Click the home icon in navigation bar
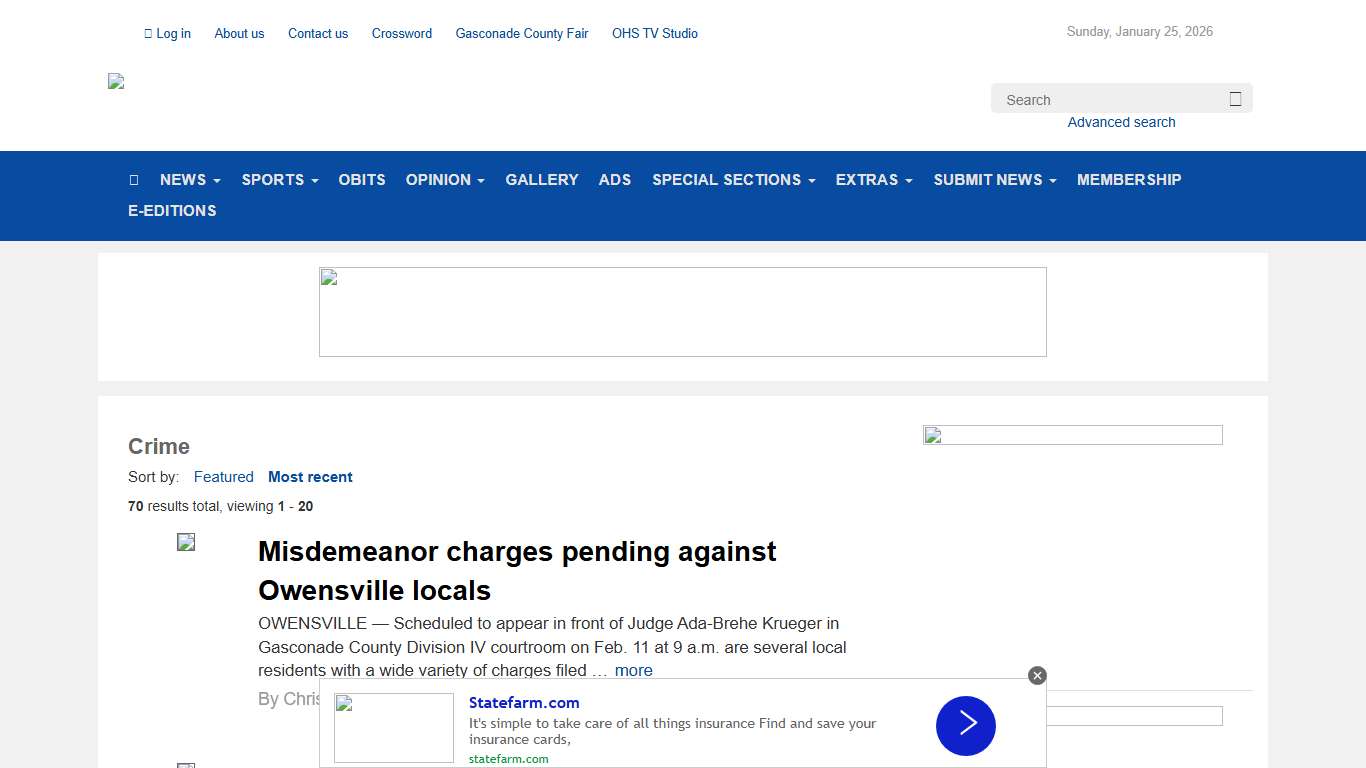 pyautogui.click(x=134, y=180)
